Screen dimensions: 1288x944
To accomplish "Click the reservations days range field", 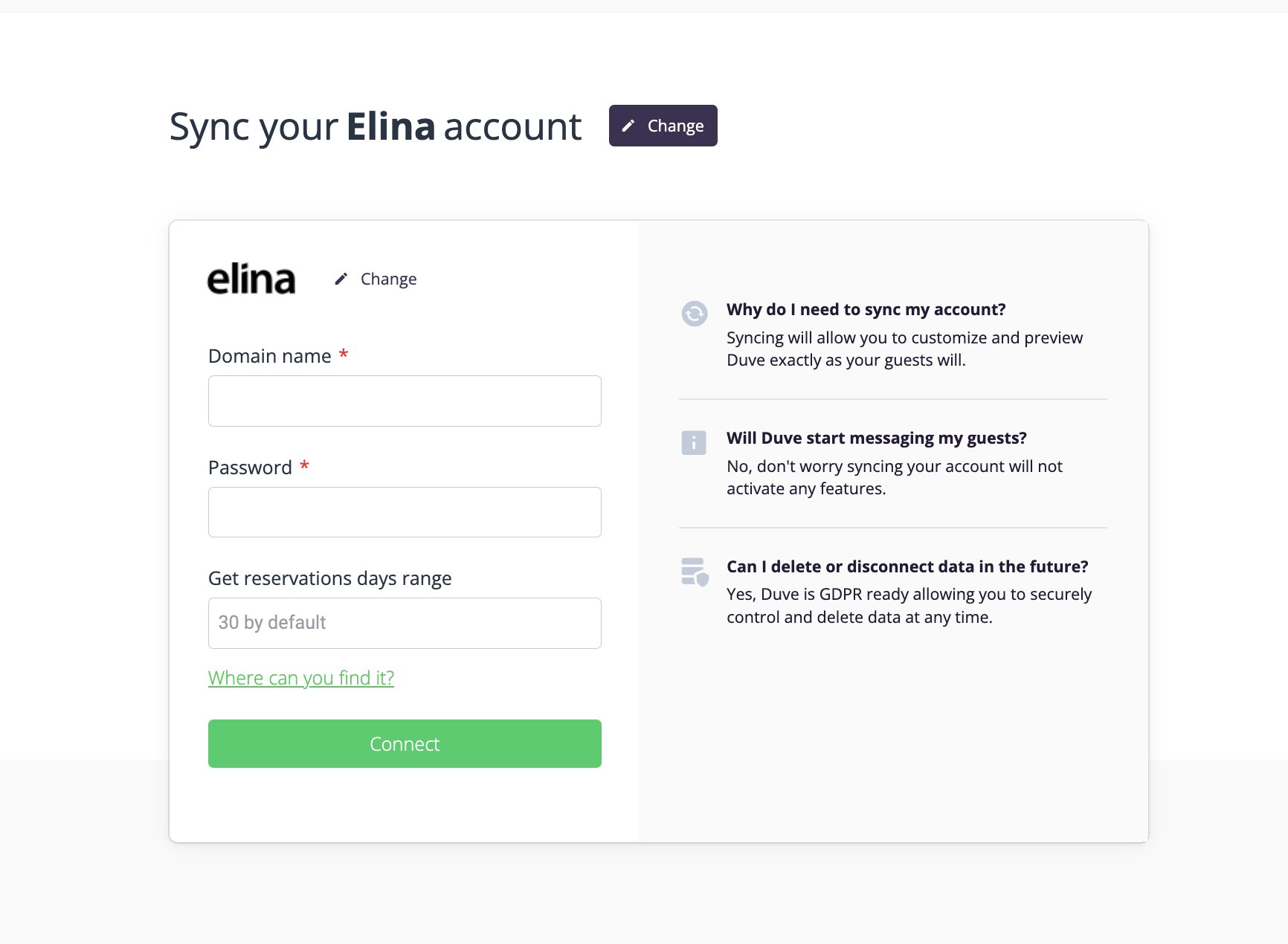I will coord(405,623).
